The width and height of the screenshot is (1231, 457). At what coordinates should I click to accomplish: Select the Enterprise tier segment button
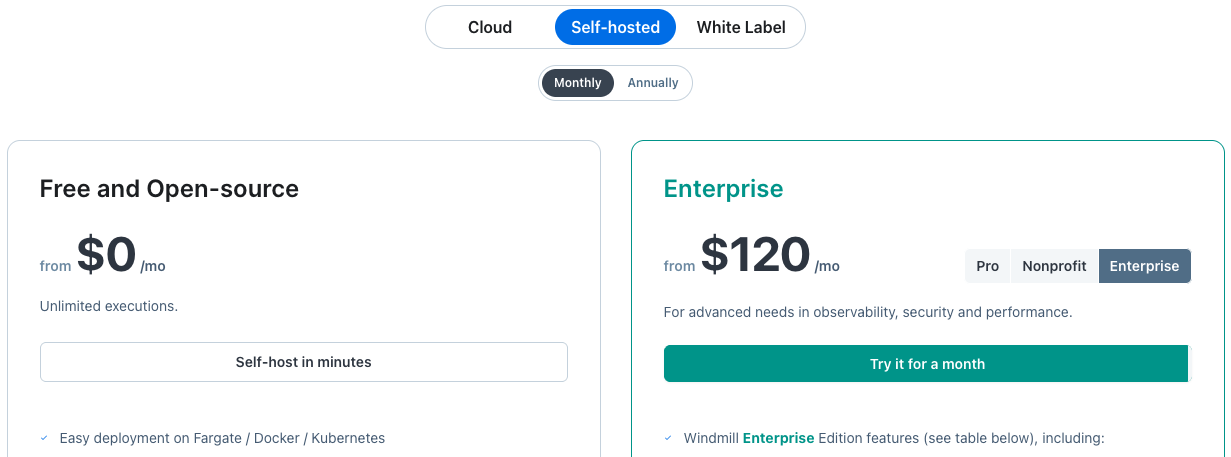(x=1145, y=266)
